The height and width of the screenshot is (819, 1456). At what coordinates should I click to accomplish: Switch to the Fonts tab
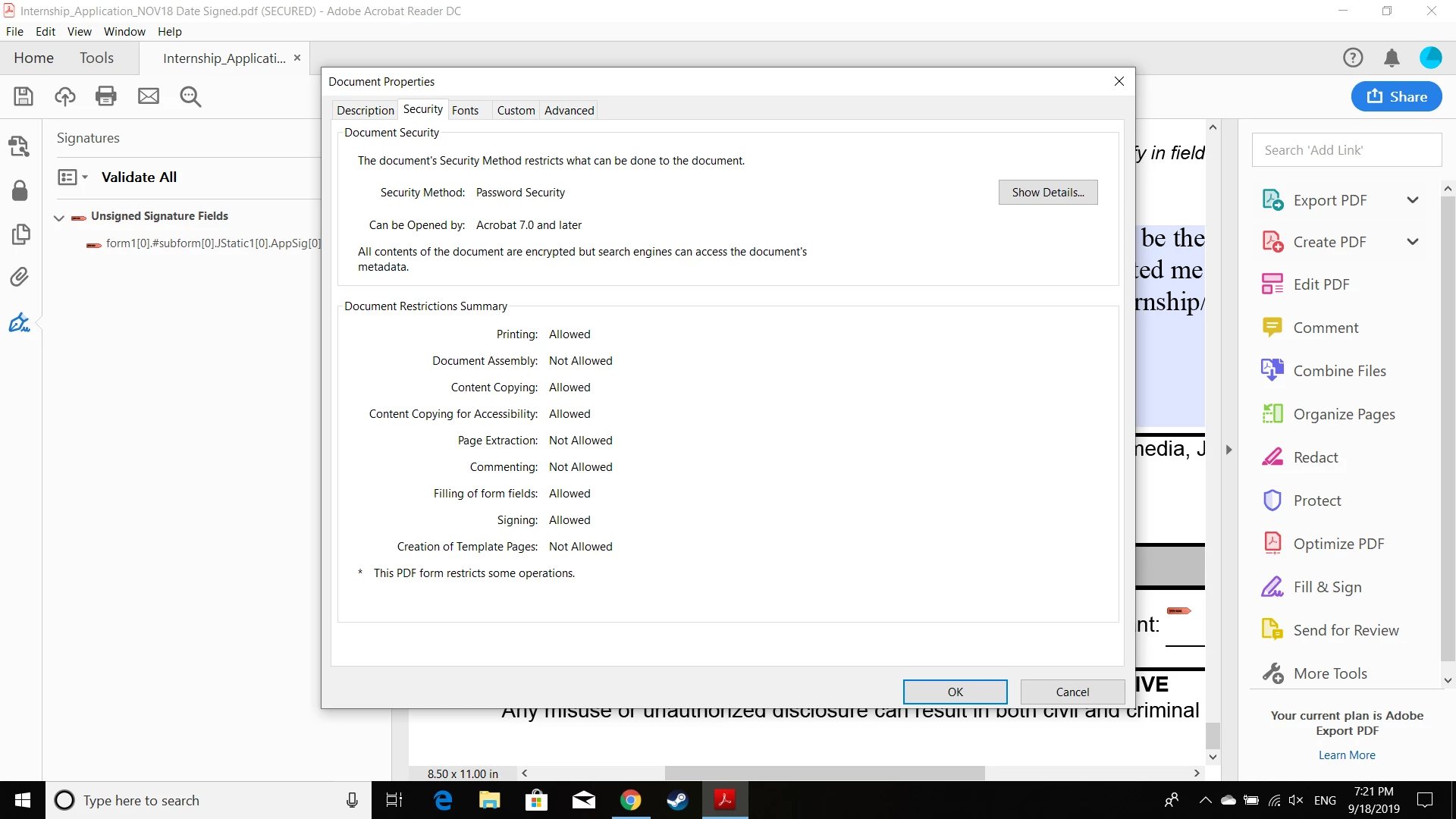(x=465, y=110)
